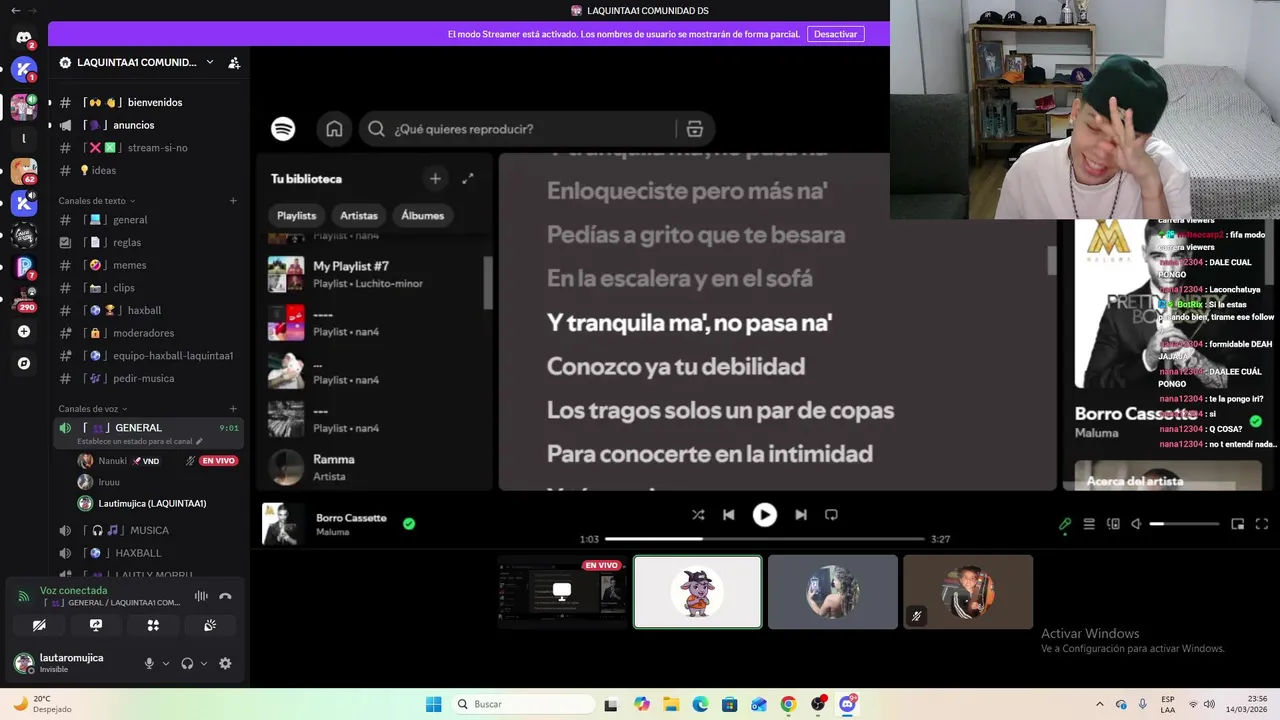Image resolution: width=1280 pixels, height=720 pixels.
Task: Join the MUSICA voice channel
Action: [150, 530]
